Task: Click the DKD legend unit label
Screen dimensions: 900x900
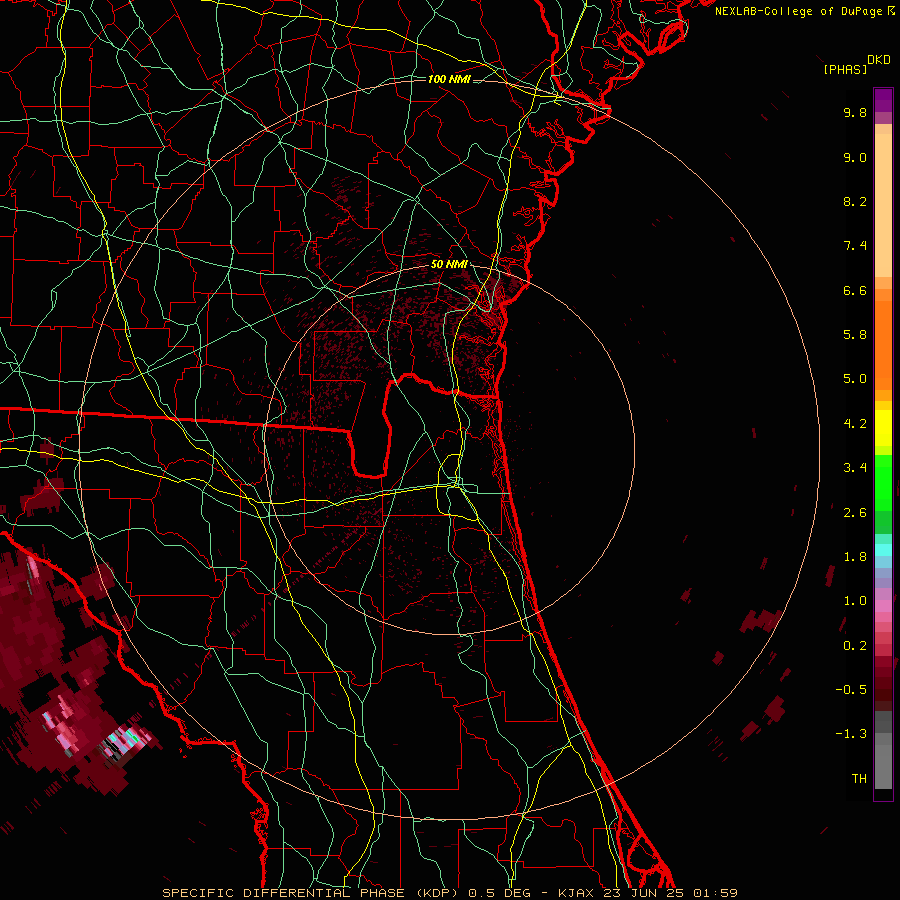Action: pos(879,60)
